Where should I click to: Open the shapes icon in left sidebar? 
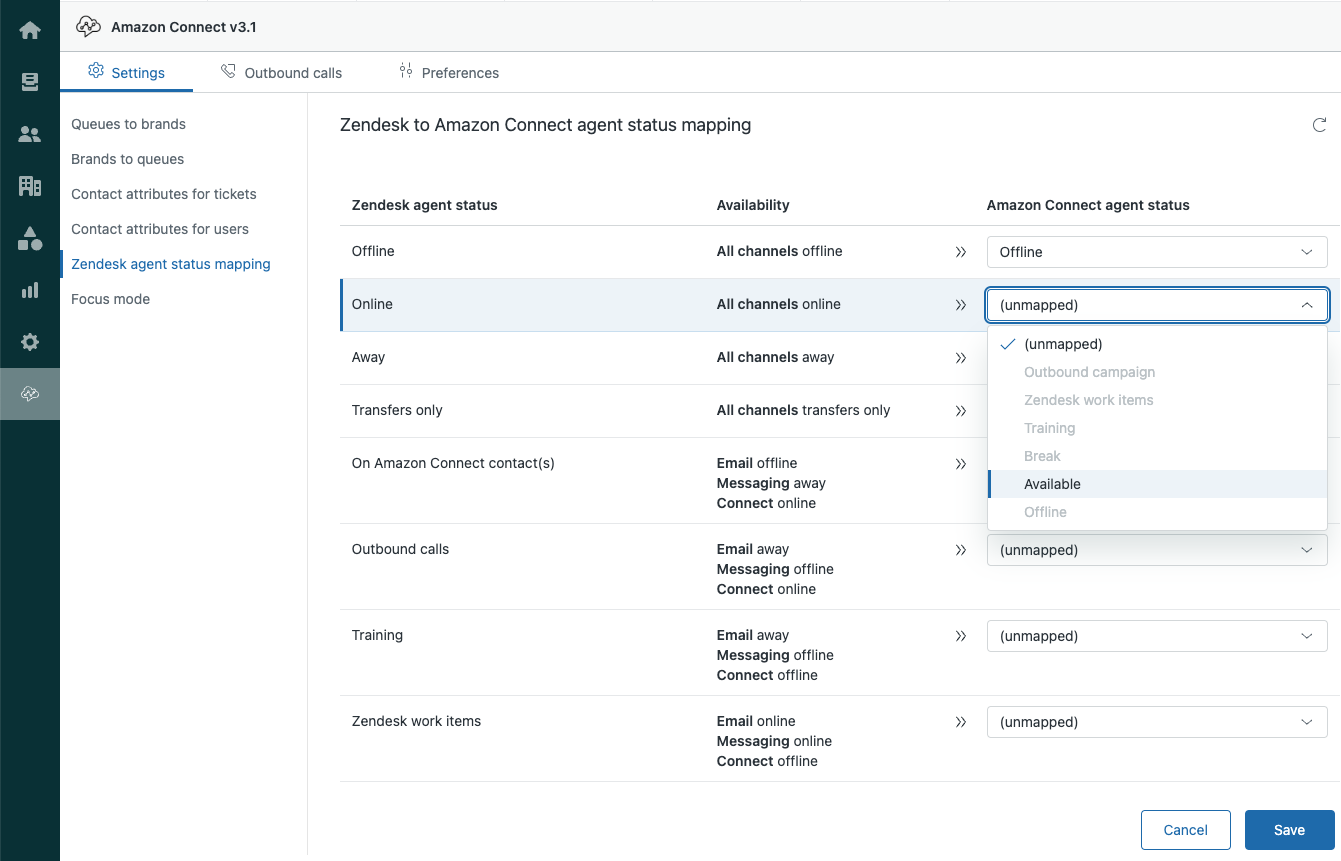coord(30,238)
